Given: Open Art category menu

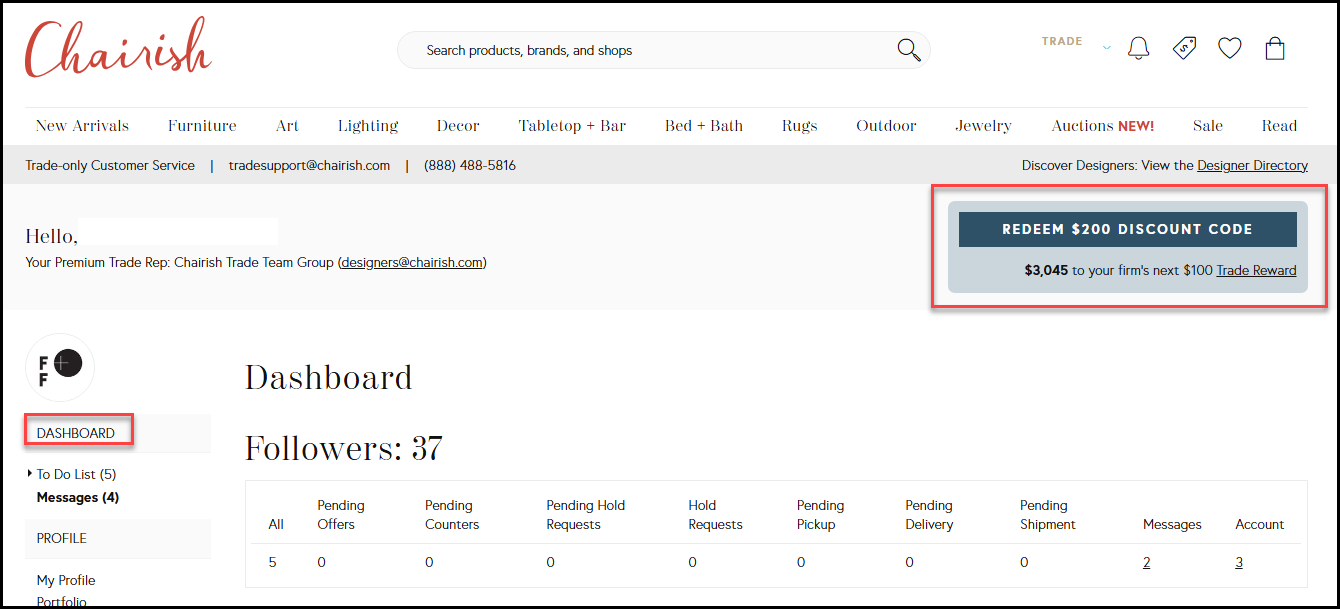Looking at the screenshot, I should coord(287,126).
